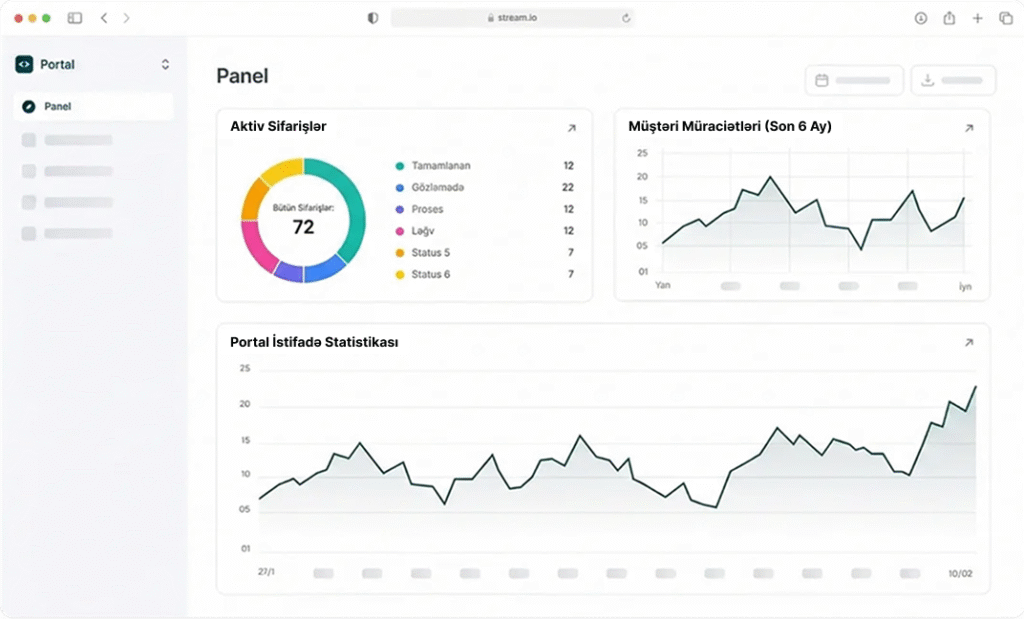The width and height of the screenshot is (1024, 619).
Task: Open the Portal workspace switcher dropdown
Action: 165,64
